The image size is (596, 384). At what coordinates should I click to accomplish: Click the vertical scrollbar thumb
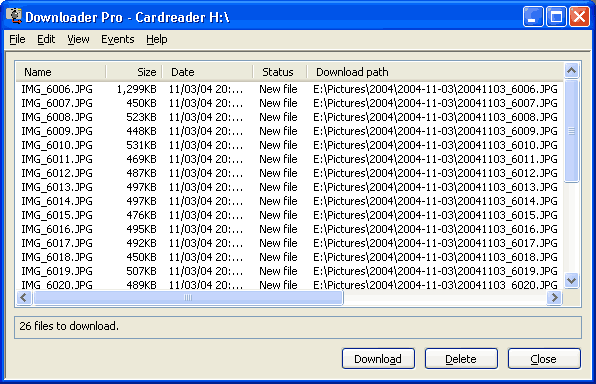[572, 131]
